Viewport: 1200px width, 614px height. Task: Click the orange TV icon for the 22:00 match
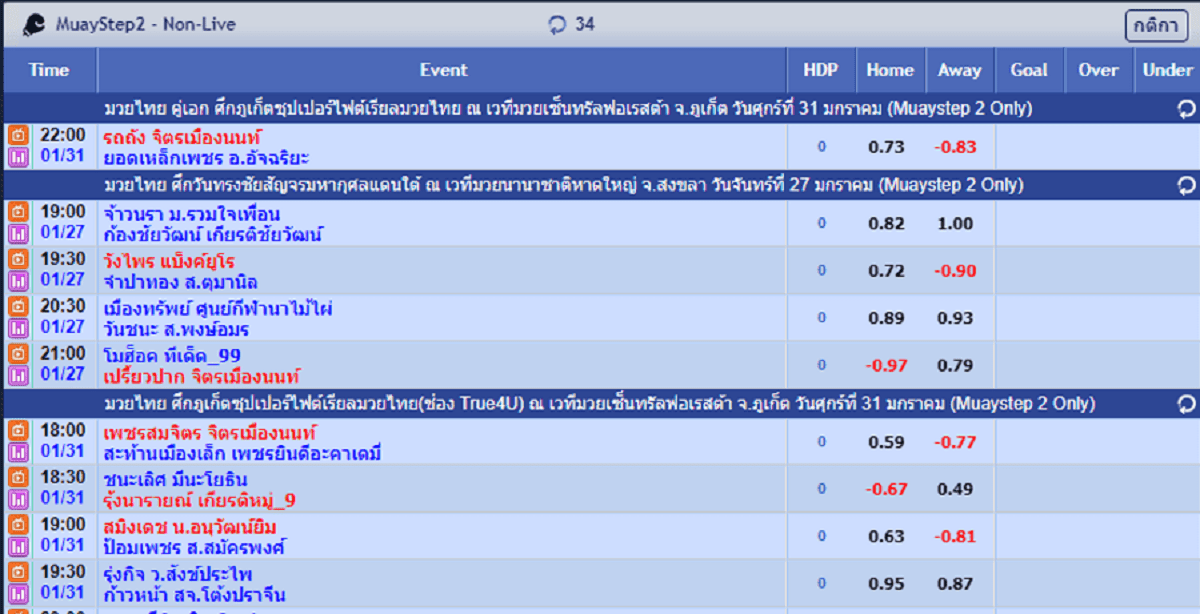click(17, 135)
